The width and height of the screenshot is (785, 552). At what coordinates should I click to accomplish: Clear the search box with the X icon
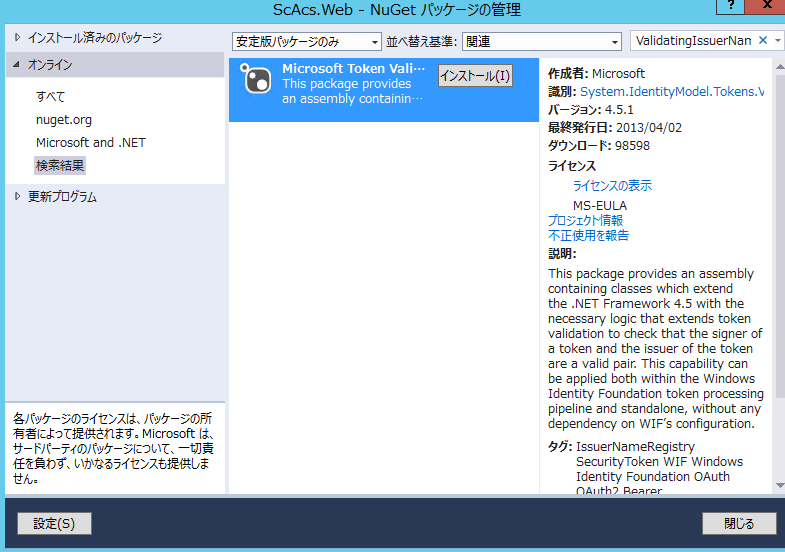[762, 41]
